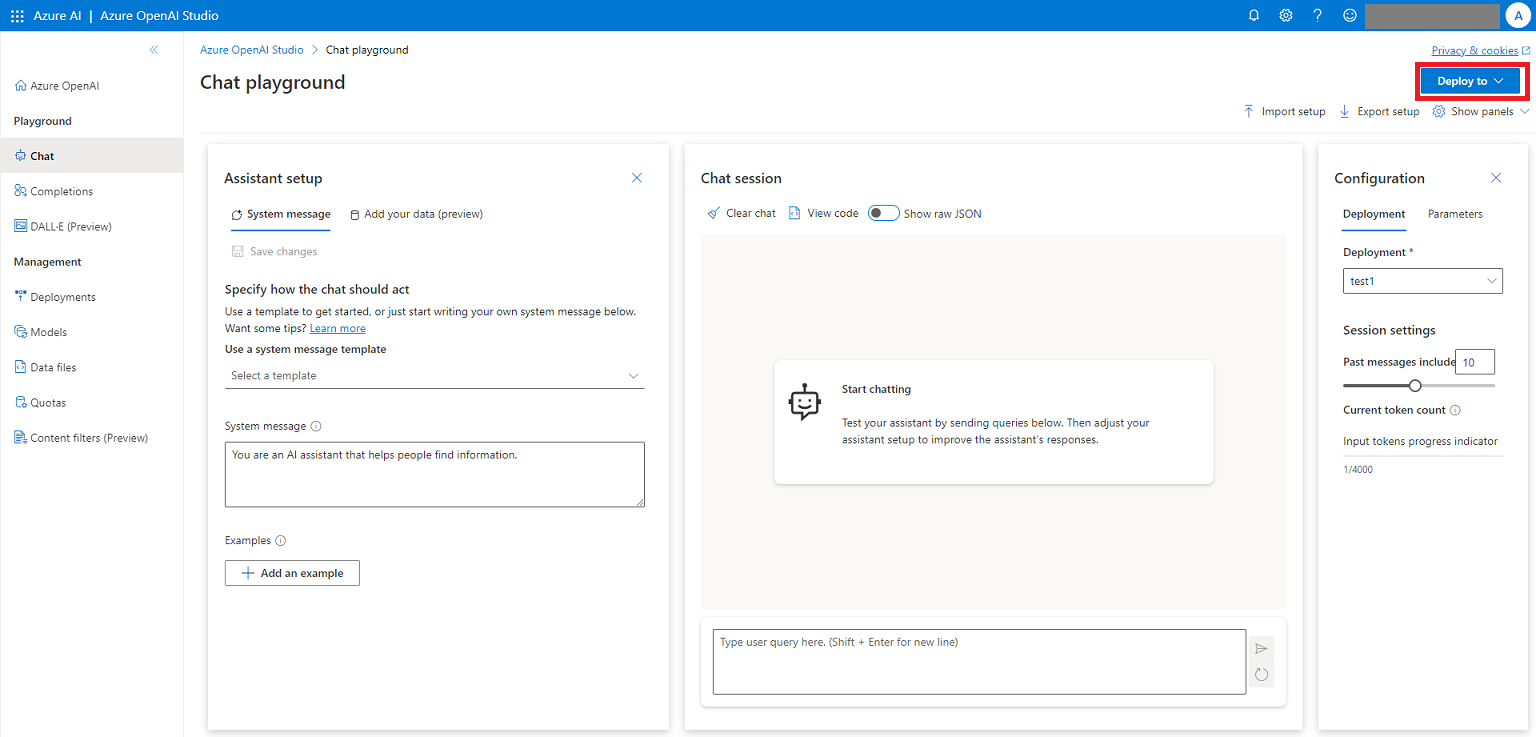Open the Deployments management page
This screenshot has width=1536, height=737.
pos(62,296)
